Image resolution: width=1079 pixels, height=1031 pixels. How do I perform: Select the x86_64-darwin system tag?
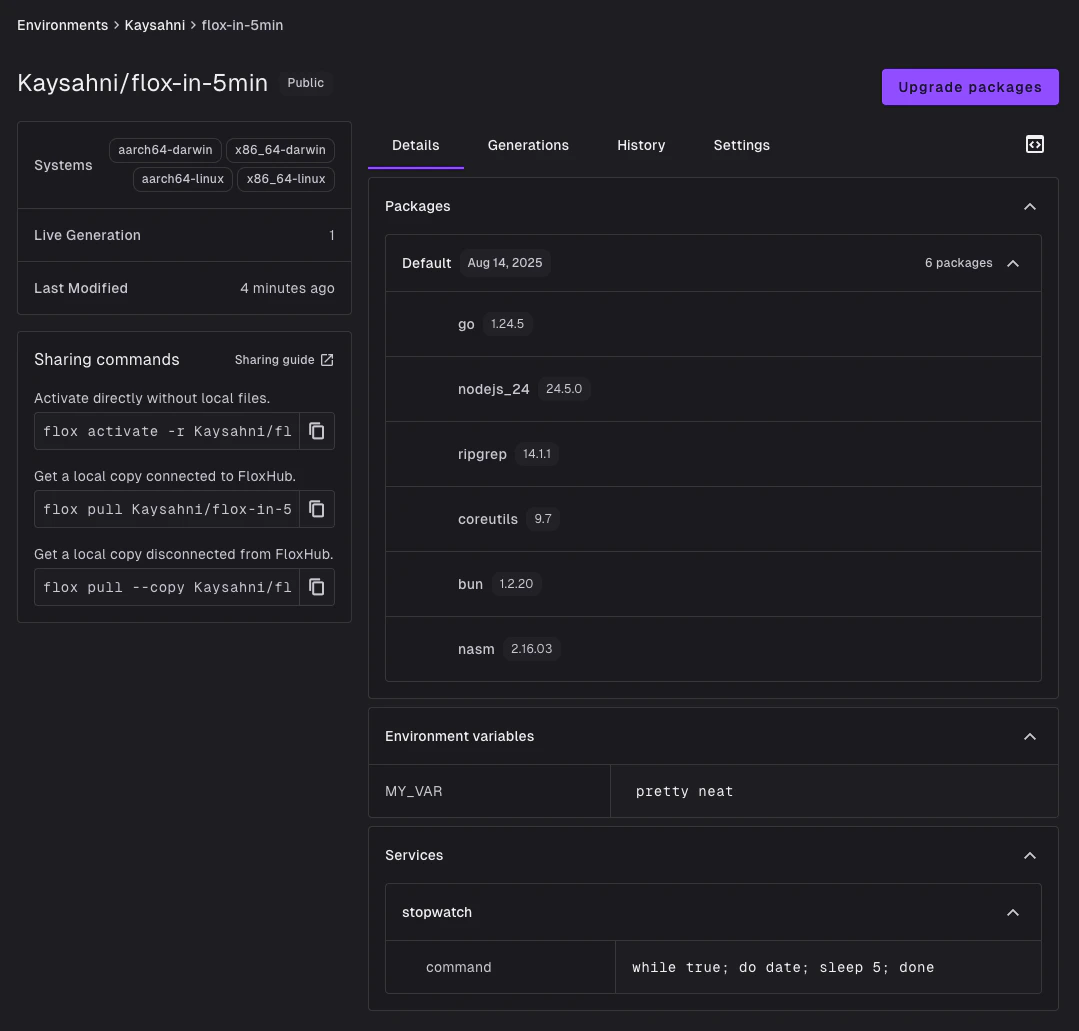tap(280, 150)
